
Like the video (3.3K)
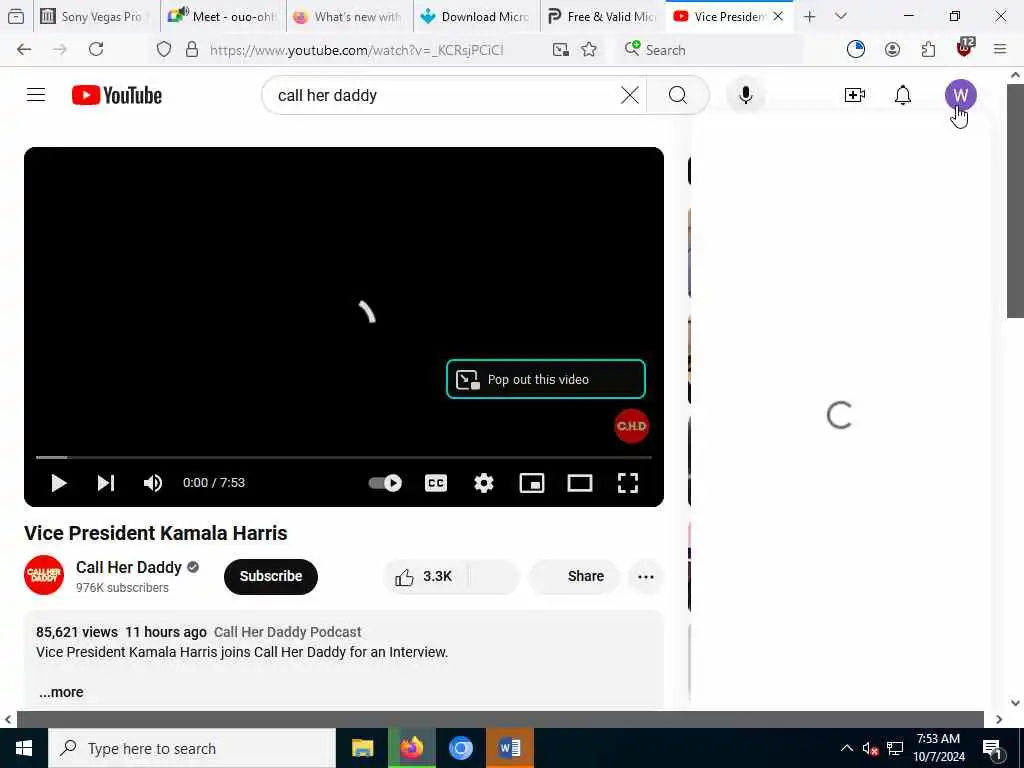pos(423,576)
